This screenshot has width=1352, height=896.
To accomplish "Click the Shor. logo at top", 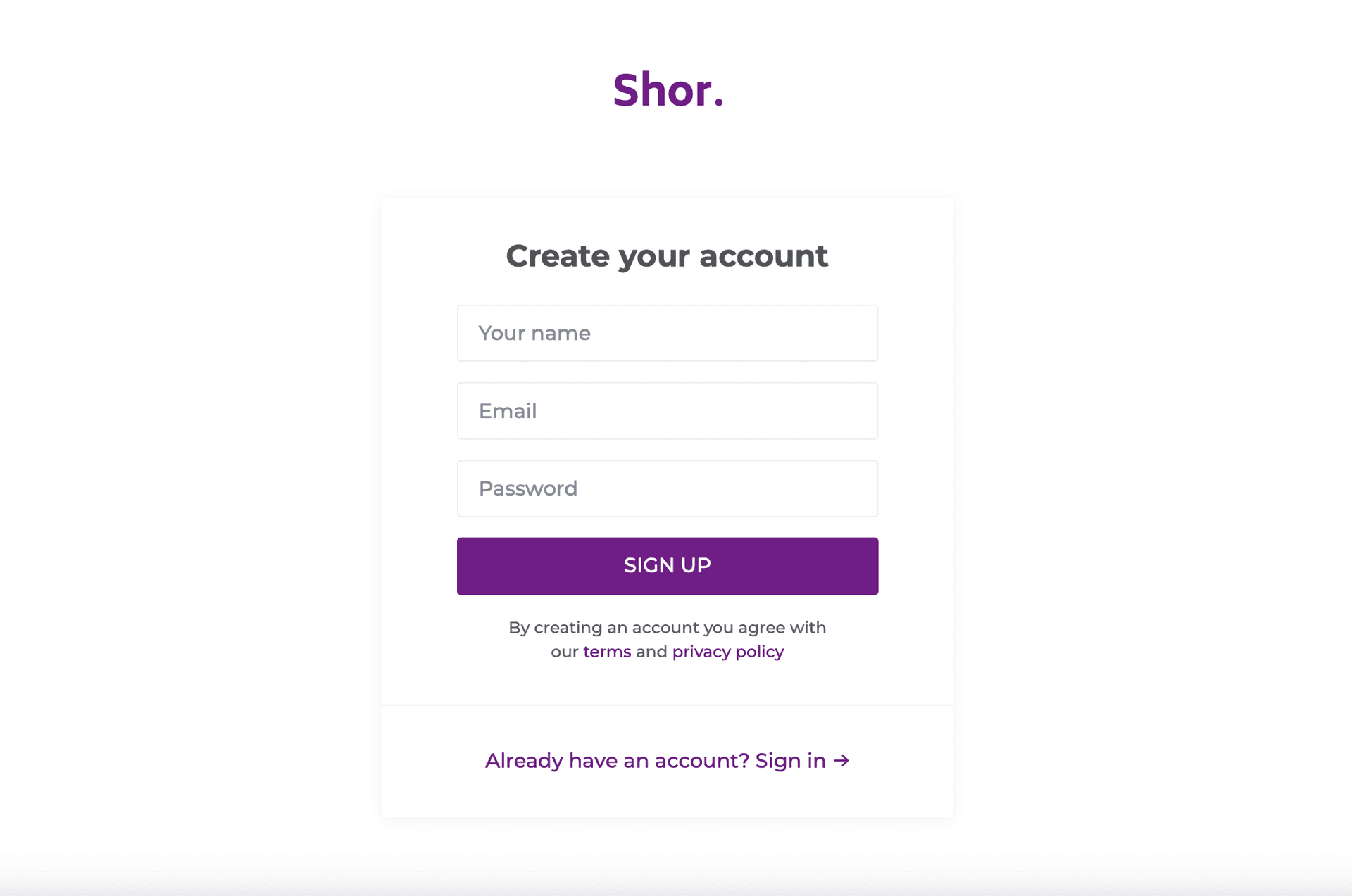I will coord(667,91).
